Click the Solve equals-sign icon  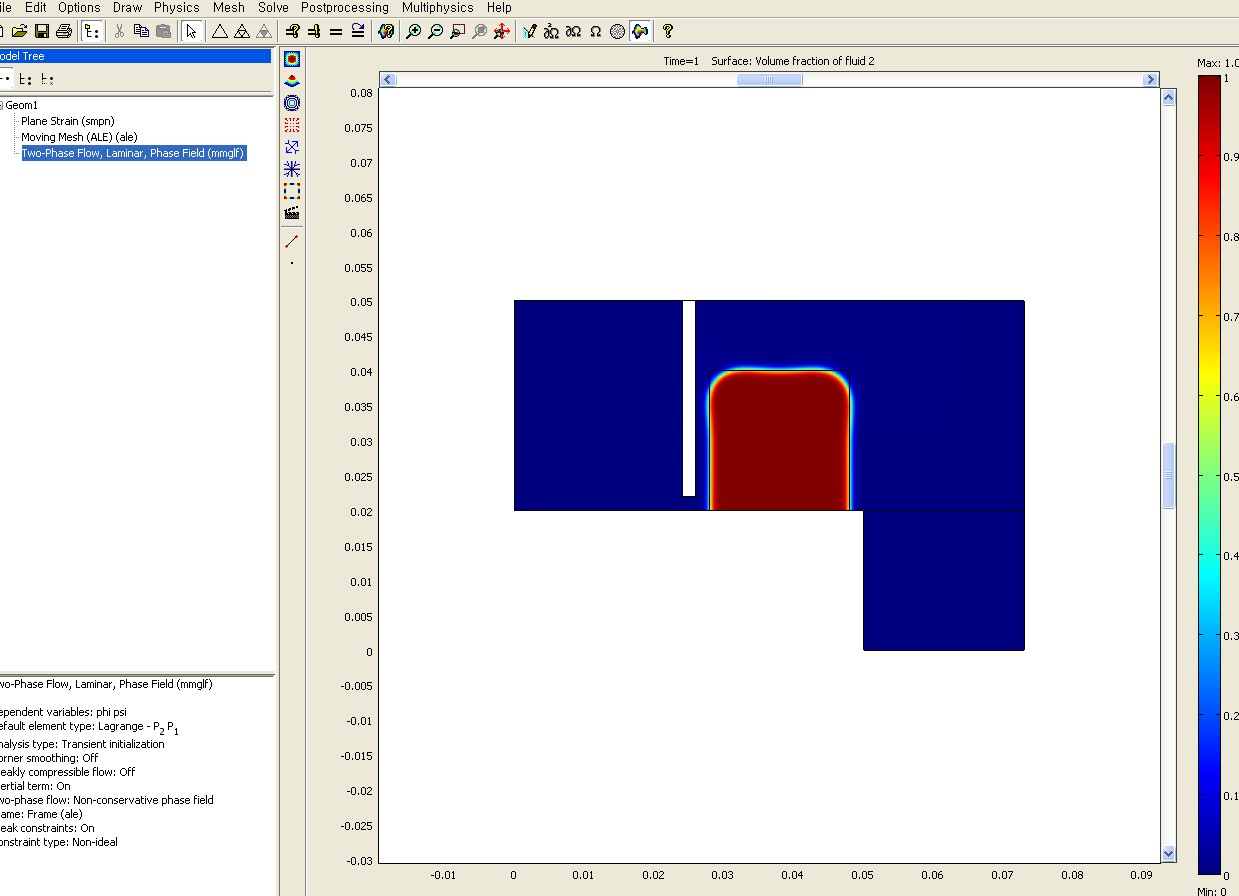(336, 31)
